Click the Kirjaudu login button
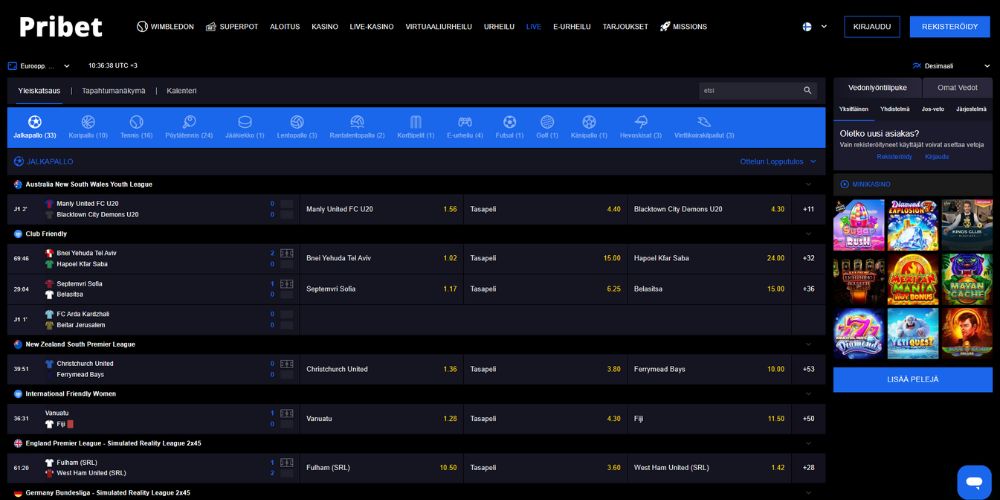 (x=872, y=27)
